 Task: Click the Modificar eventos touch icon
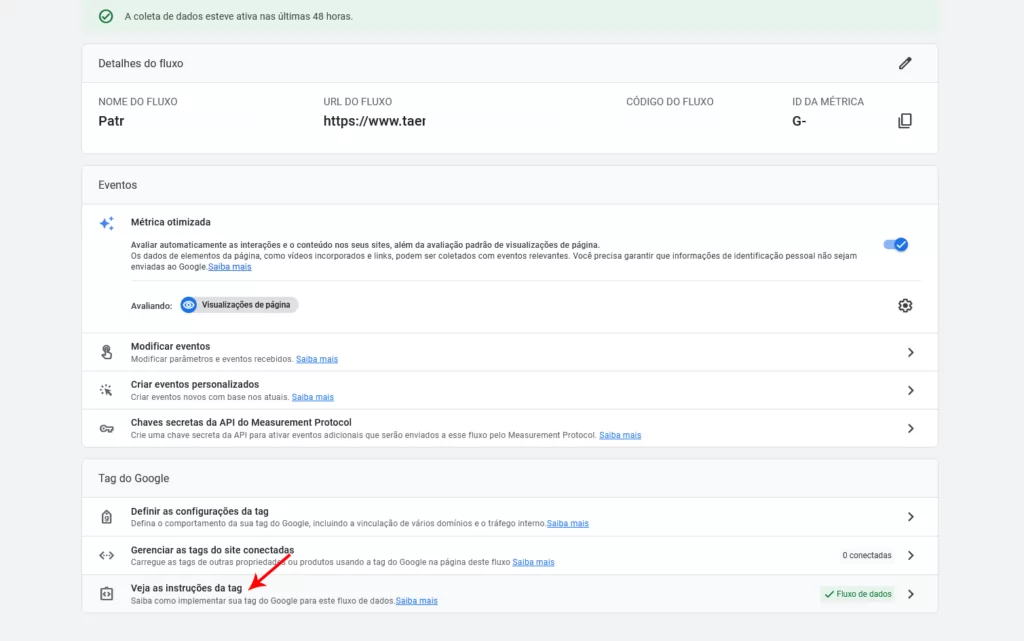point(106,352)
